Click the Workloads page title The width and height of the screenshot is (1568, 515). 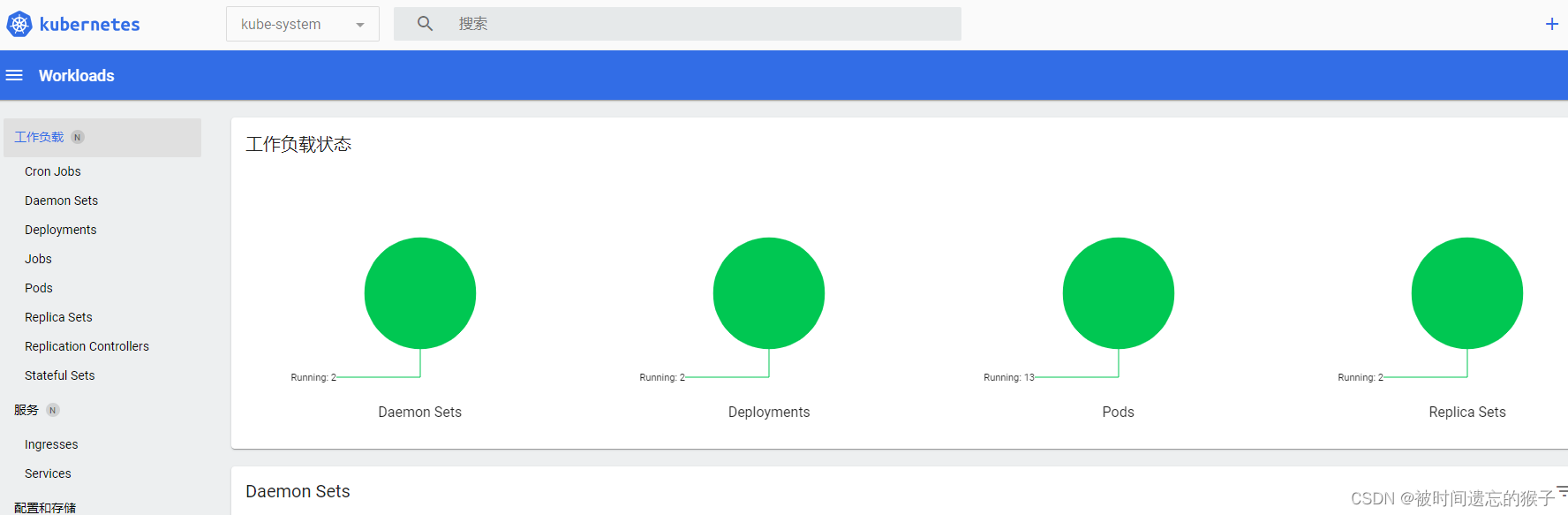pyautogui.click(x=77, y=76)
